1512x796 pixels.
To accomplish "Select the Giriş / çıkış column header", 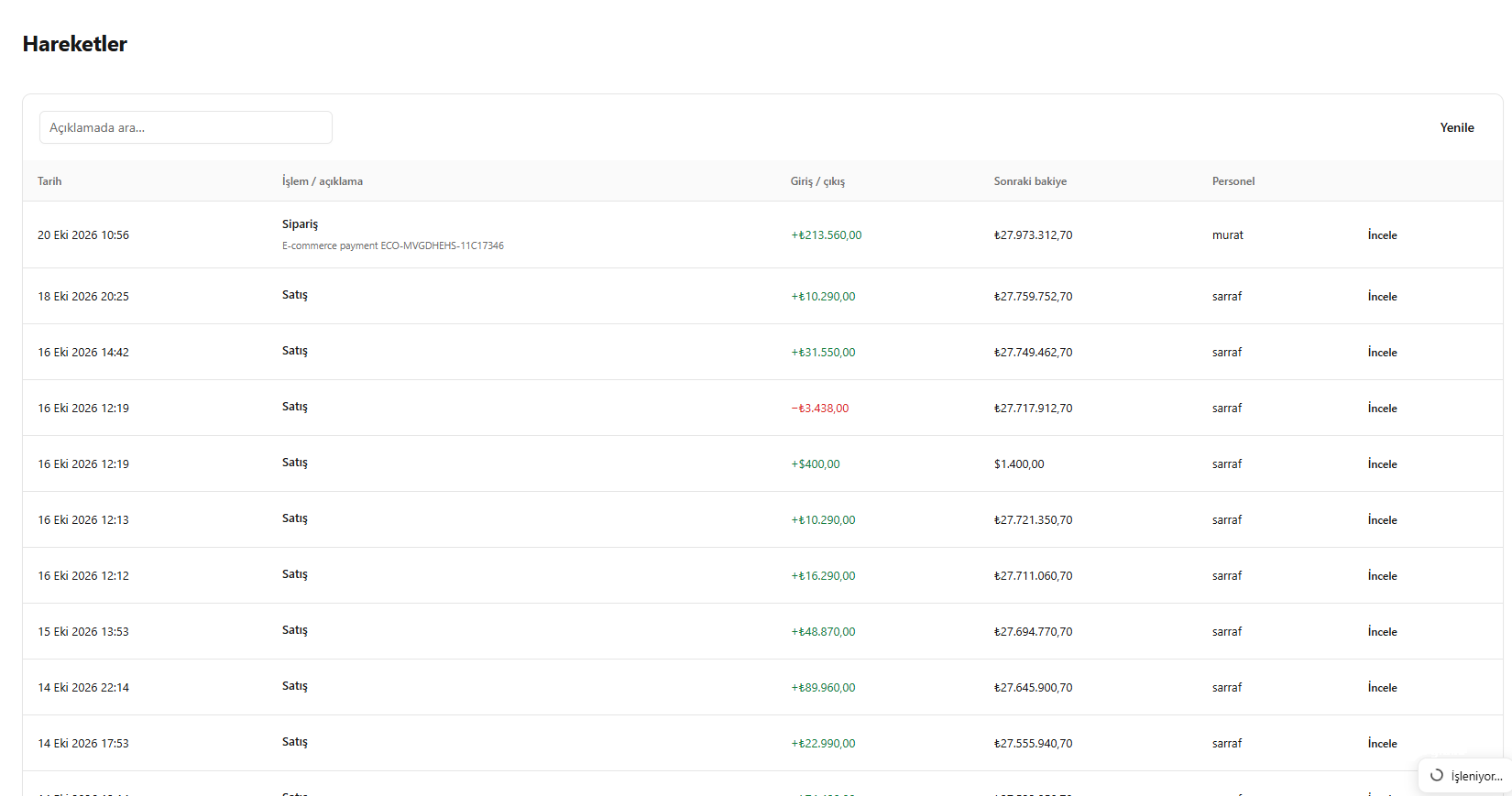I will tap(817, 181).
